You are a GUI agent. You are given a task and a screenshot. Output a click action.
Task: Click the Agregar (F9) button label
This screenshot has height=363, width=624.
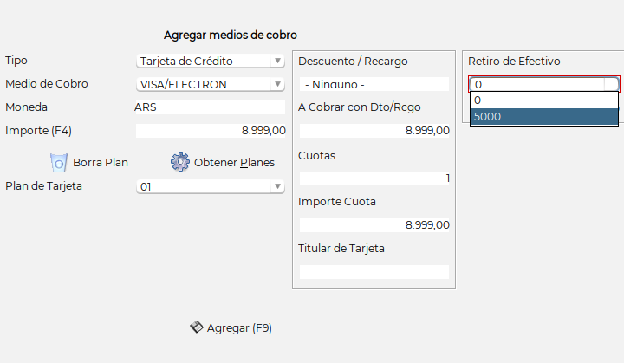click(239, 328)
